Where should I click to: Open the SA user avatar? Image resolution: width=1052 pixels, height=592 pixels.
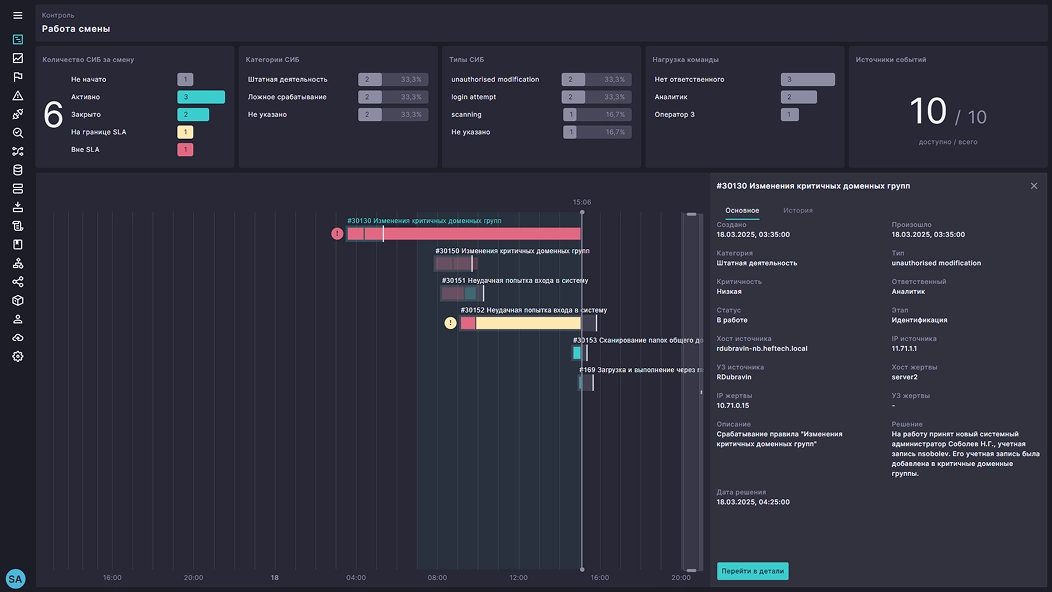(16, 578)
